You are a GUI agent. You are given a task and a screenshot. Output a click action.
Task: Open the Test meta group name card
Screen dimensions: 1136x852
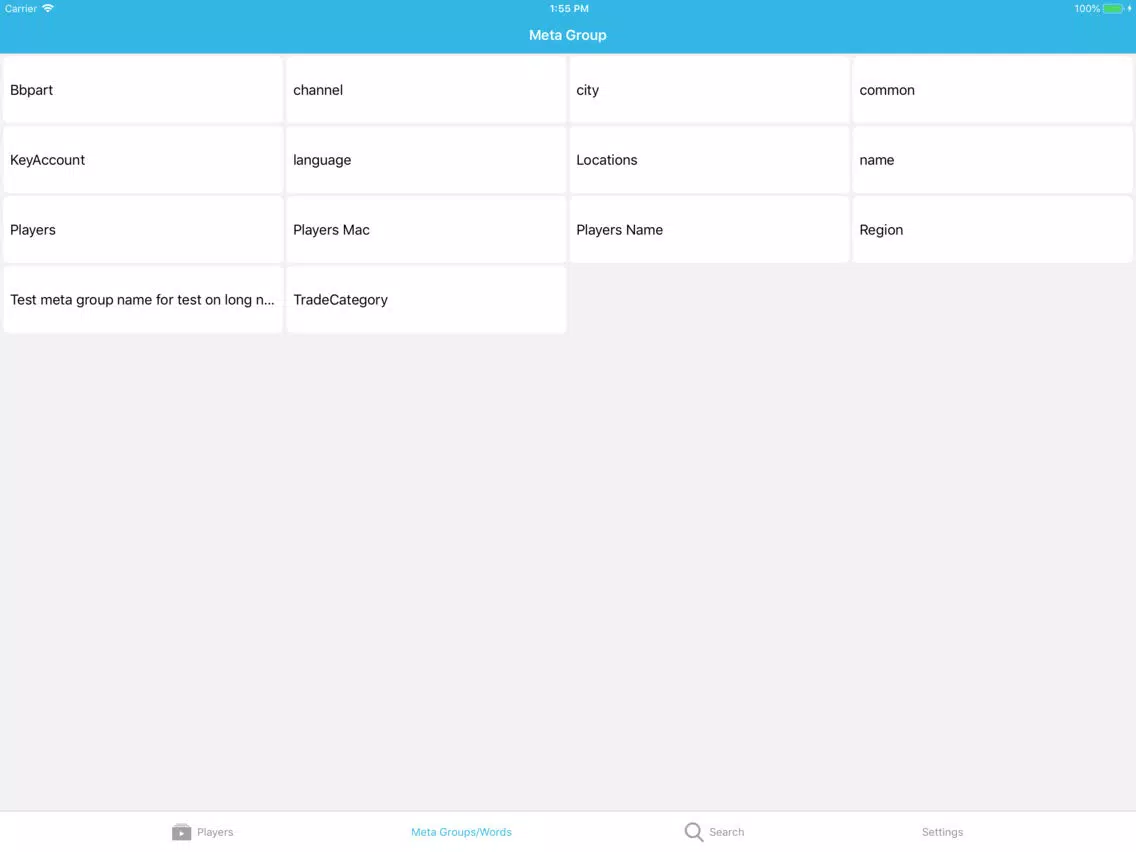143,300
